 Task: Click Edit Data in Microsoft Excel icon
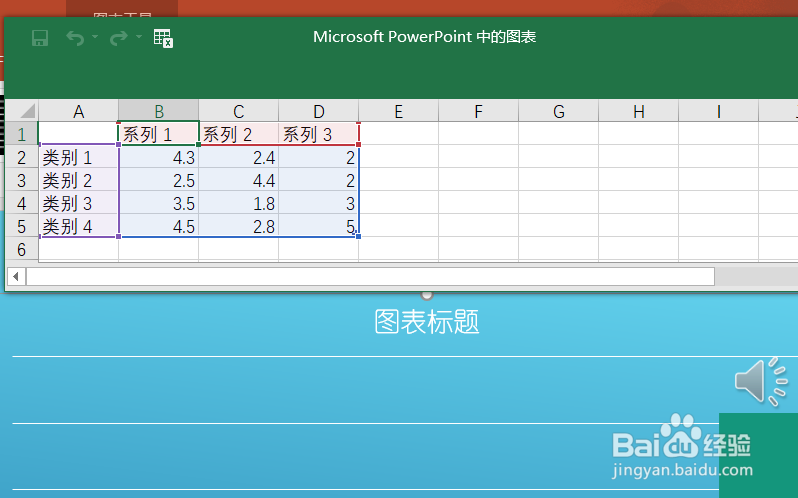163,38
